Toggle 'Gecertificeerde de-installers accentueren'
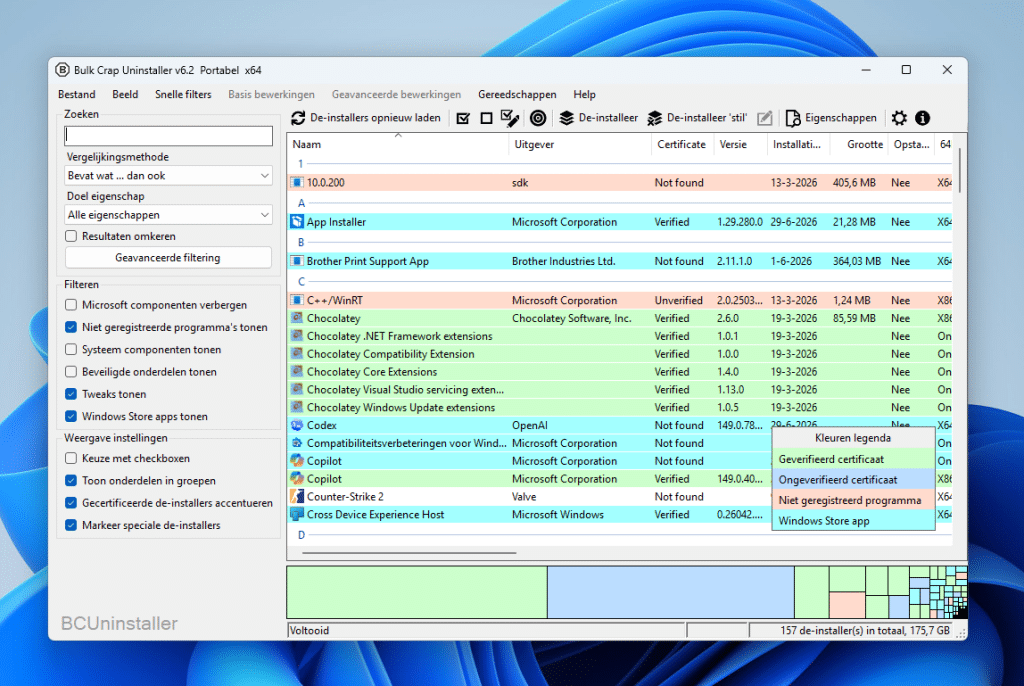Viewport: 1024px width, 686px height. pyautogui.click(x=71, y=502)
